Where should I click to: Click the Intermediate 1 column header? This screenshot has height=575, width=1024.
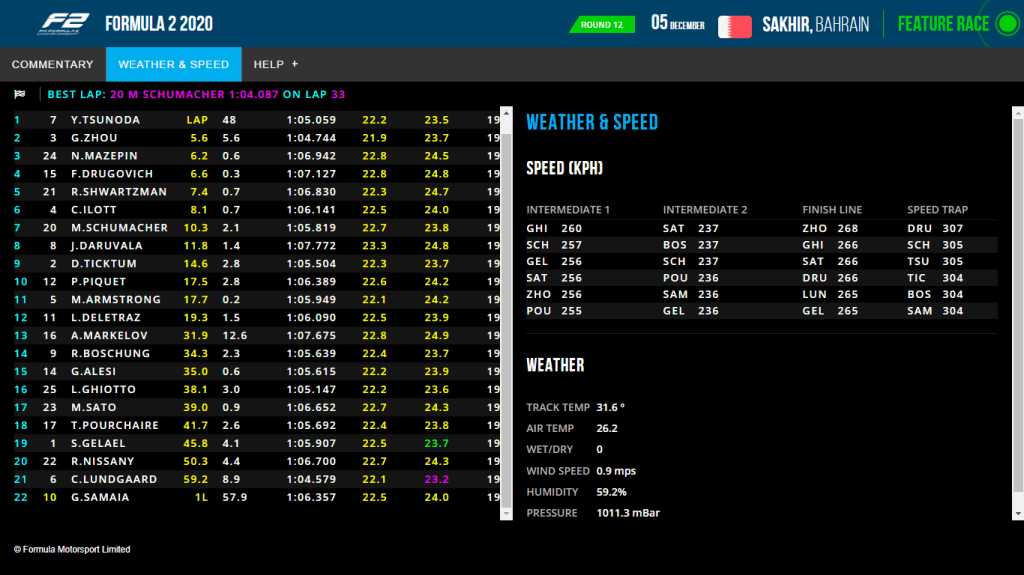tap(568, 210)
